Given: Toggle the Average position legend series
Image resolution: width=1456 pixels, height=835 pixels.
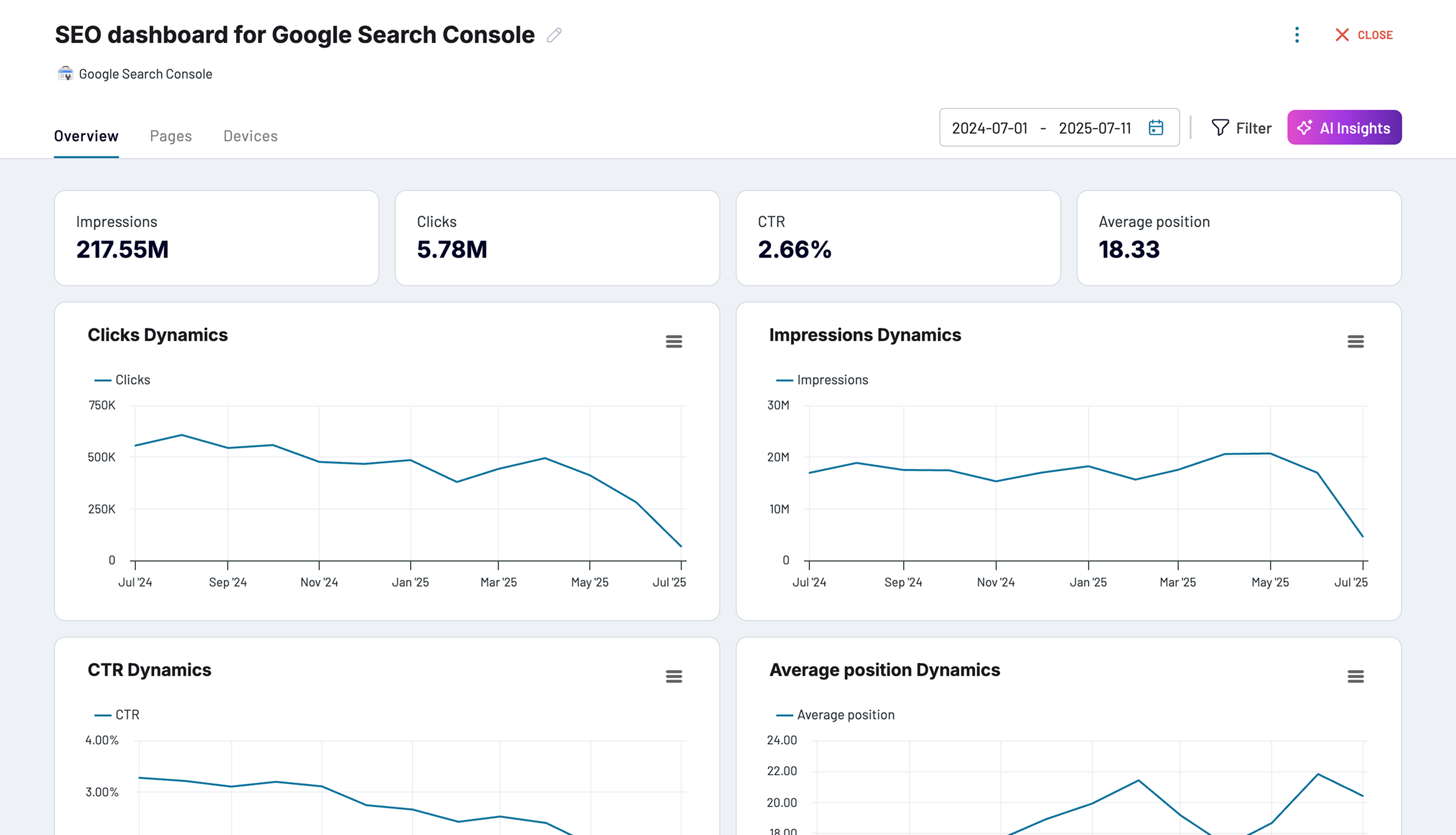Looking at the screenshot, I should [835, 714].
